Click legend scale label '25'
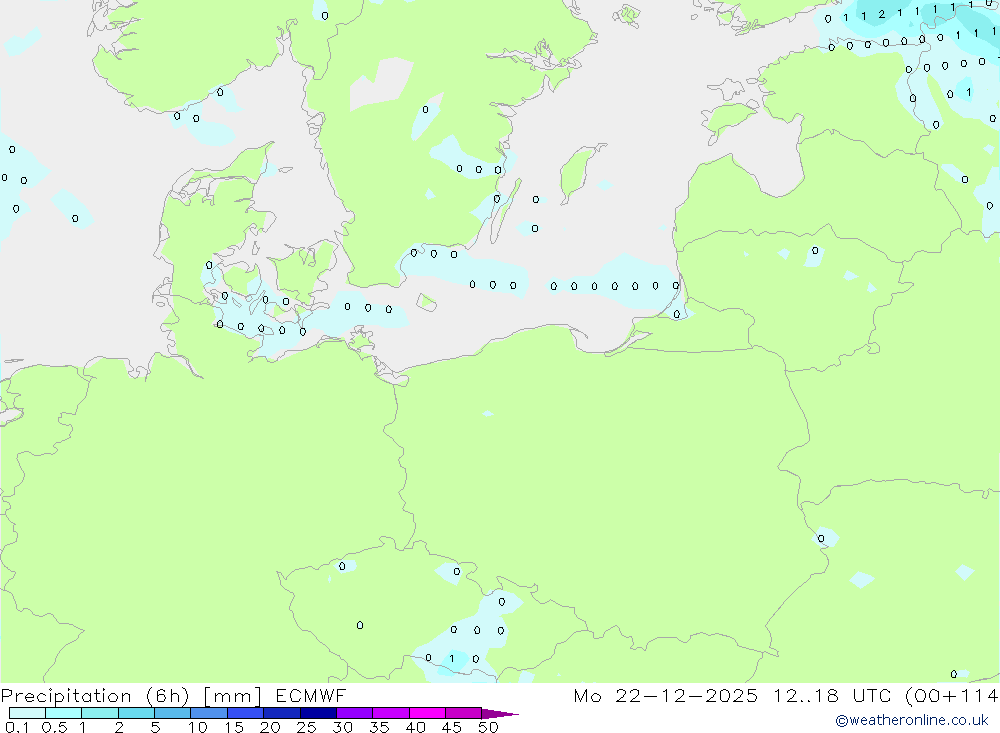This screenshot has width=1000, height=733. pyautogui.click(x=307, y=727)
